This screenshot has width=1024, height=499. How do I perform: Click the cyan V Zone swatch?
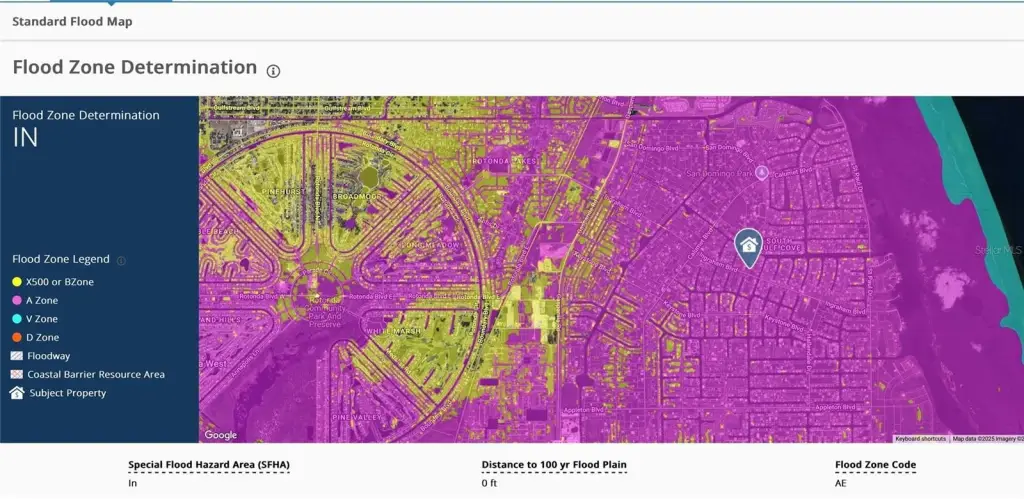click(x=17, y=319)
